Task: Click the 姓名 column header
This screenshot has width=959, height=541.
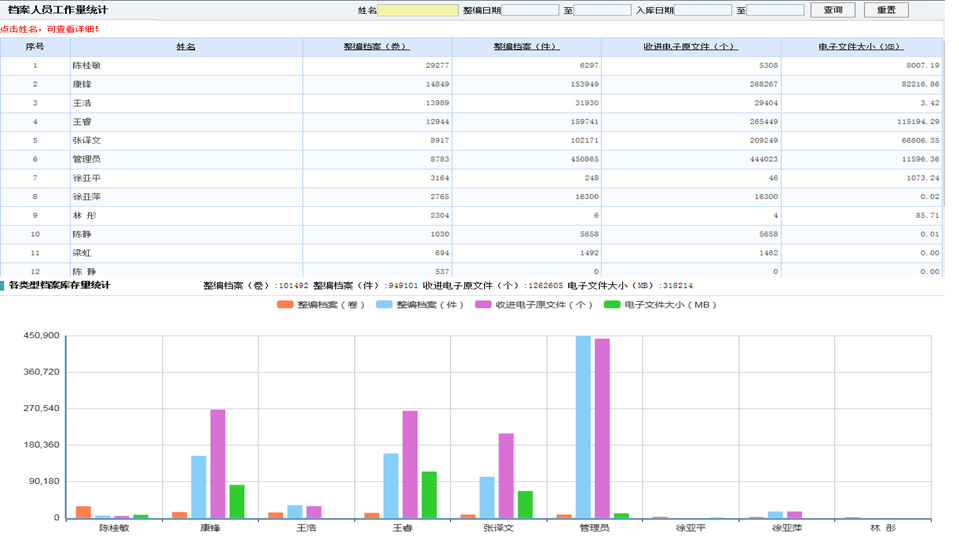Action: pos(186,47)
